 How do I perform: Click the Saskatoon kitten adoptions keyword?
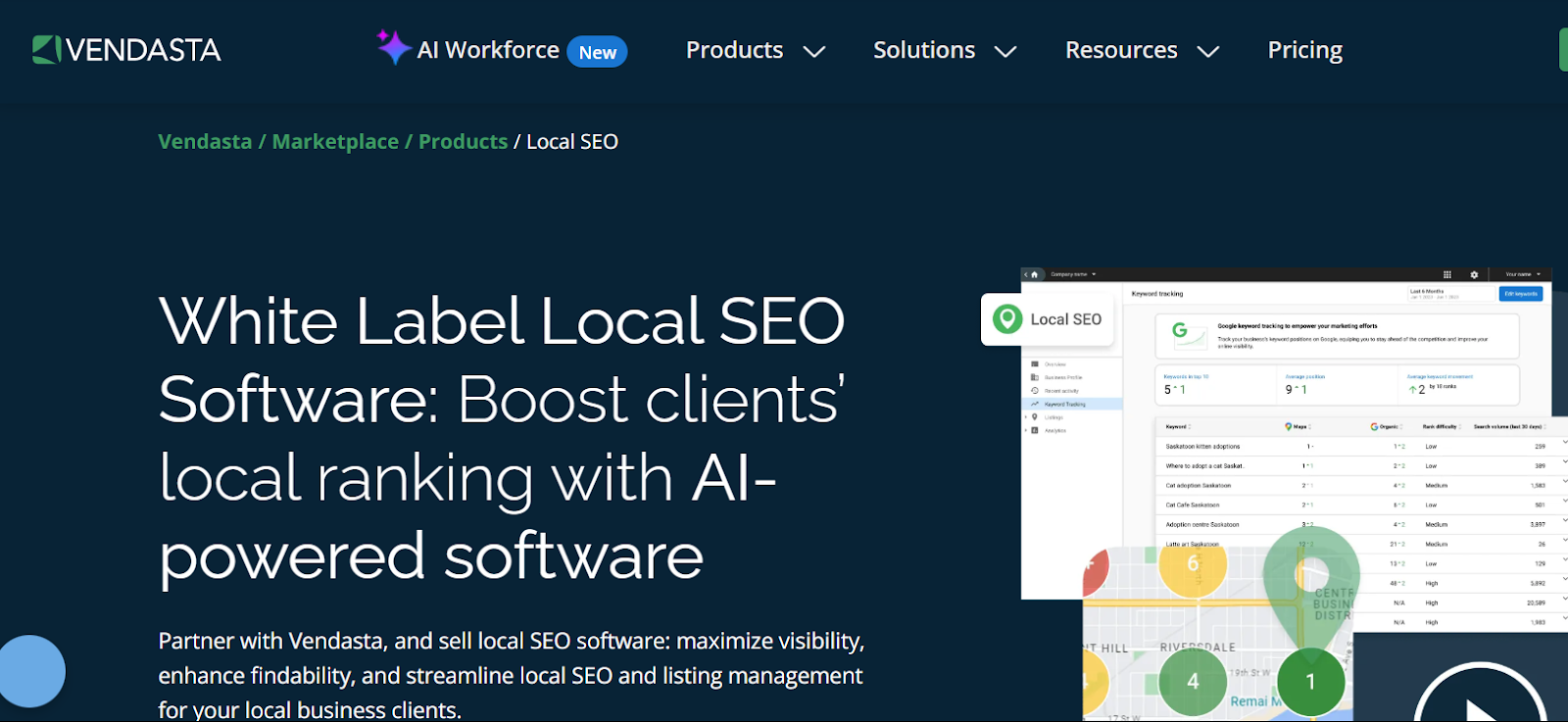pos(1202,447)
